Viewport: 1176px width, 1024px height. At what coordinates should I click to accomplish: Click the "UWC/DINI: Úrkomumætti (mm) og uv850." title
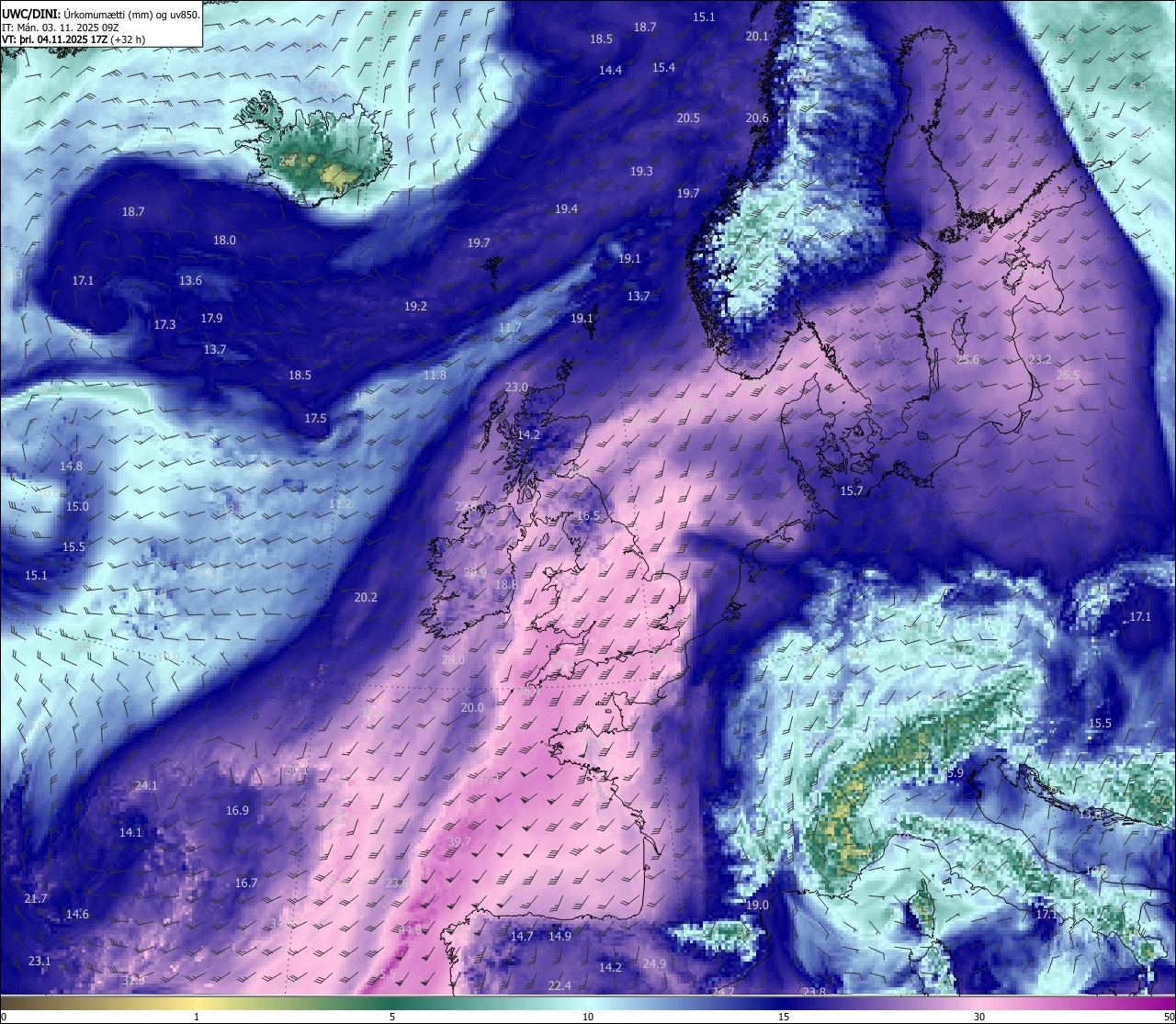tap(100, 14)
